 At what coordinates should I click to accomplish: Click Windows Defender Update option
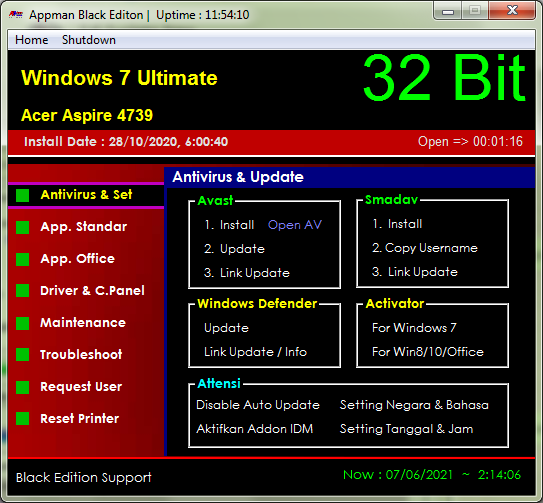[226, 328]
